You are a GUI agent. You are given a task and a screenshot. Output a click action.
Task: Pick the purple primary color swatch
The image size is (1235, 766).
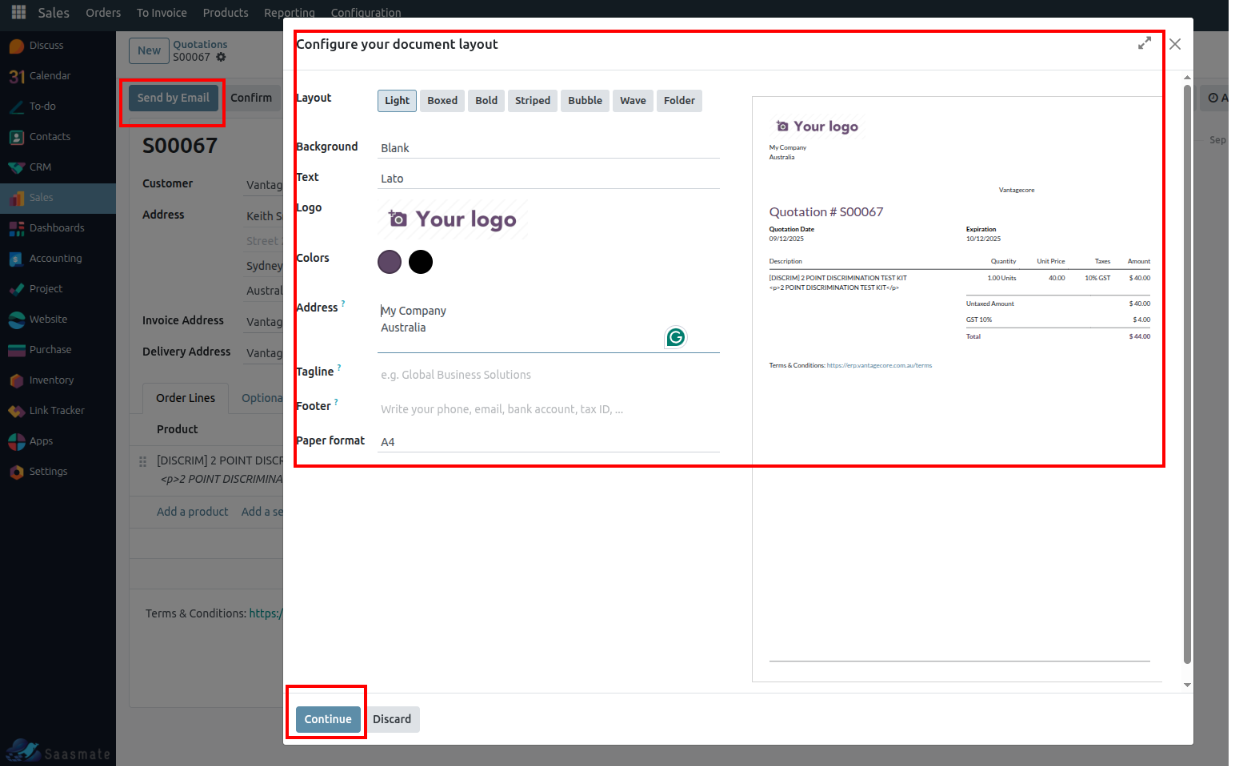coord(389,262)
